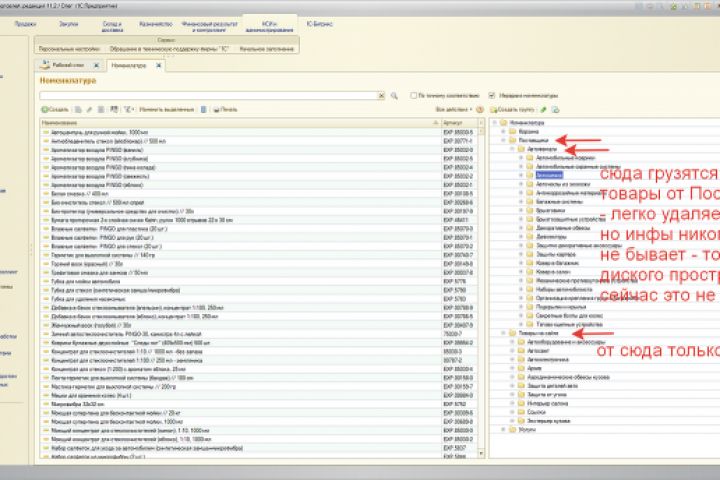Click the Артикул column header
Screen dimensions: 720x480
459,123
